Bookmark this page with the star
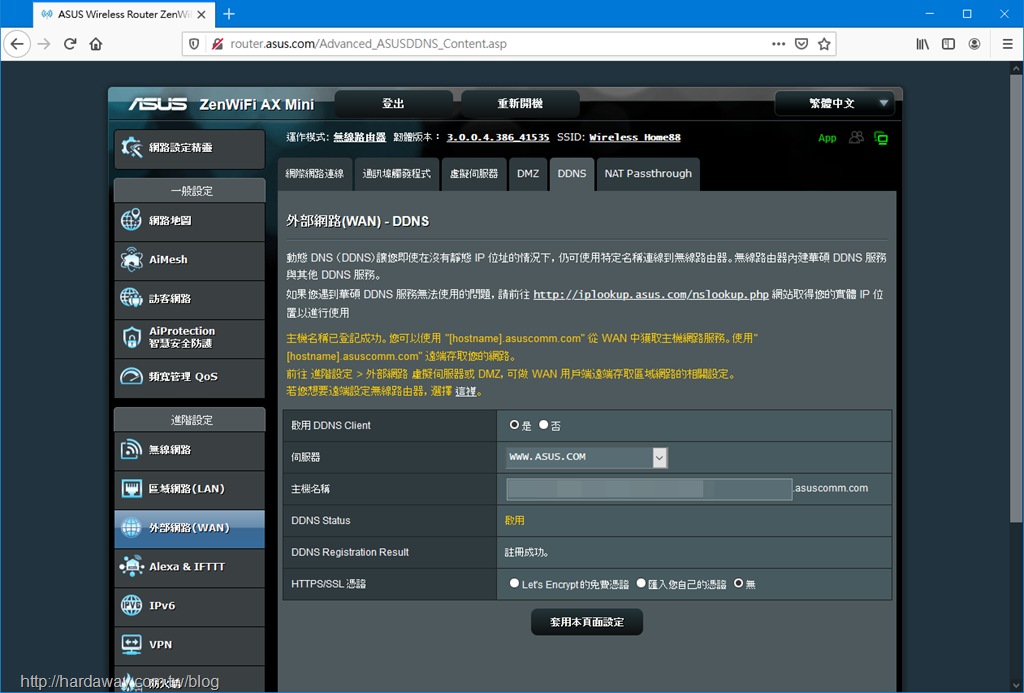This screenshot has width=1024, height=693. tap(824, 44)
